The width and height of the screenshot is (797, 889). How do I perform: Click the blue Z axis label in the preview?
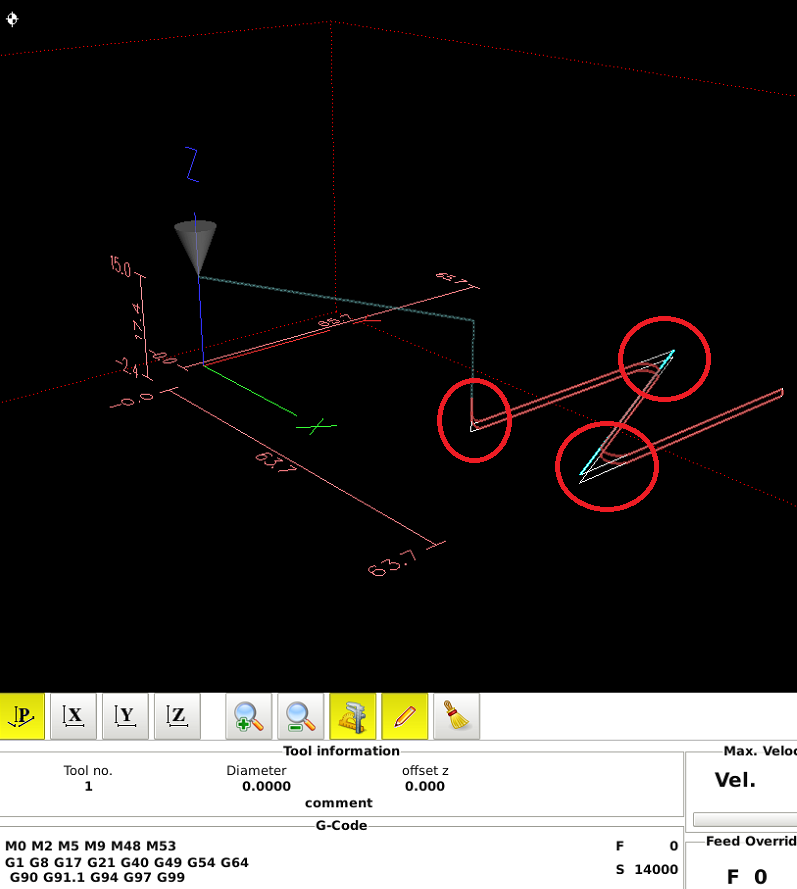point(192,164)
